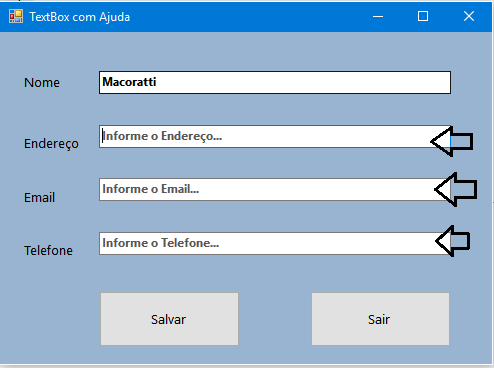
Task: Save the form with Salvar button
Action: (169, 319)
